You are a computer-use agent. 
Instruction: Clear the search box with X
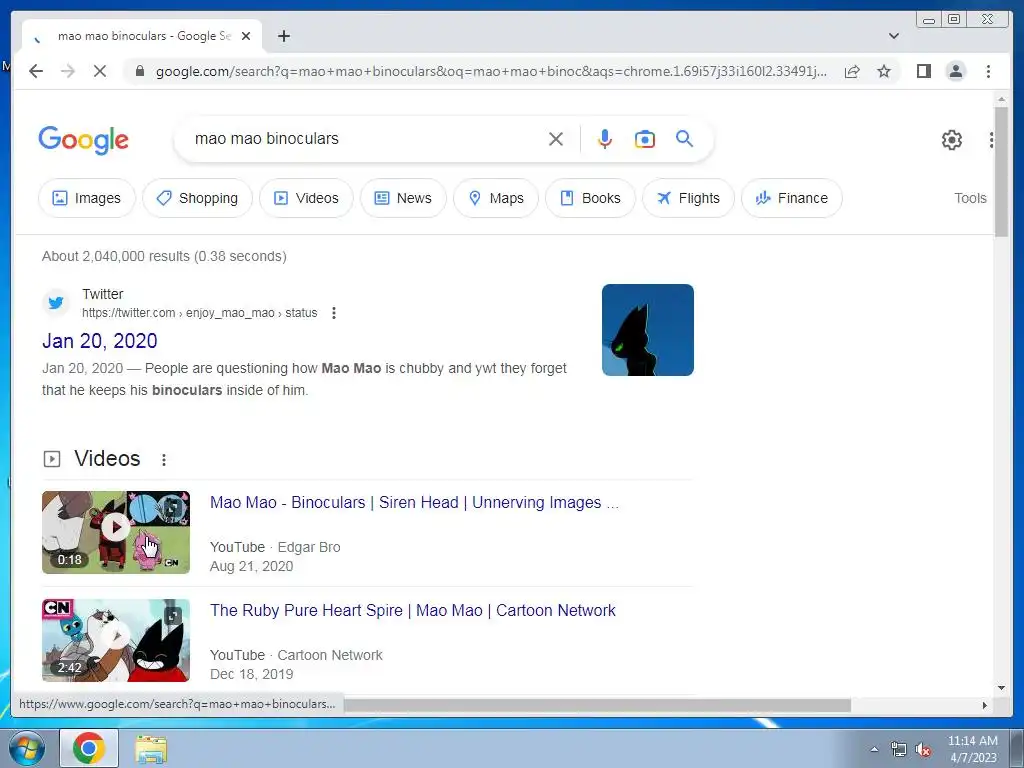[x=556, y=139]
